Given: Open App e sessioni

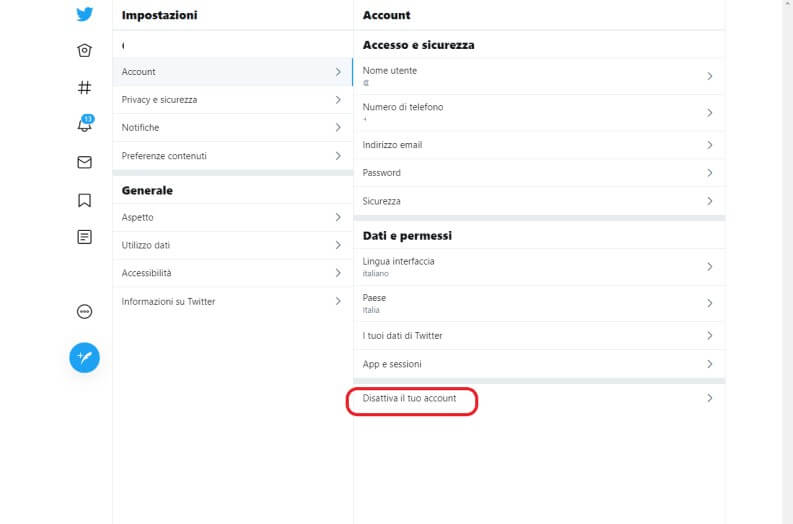Looking at the screenshot, I should (x=540, y=364).
